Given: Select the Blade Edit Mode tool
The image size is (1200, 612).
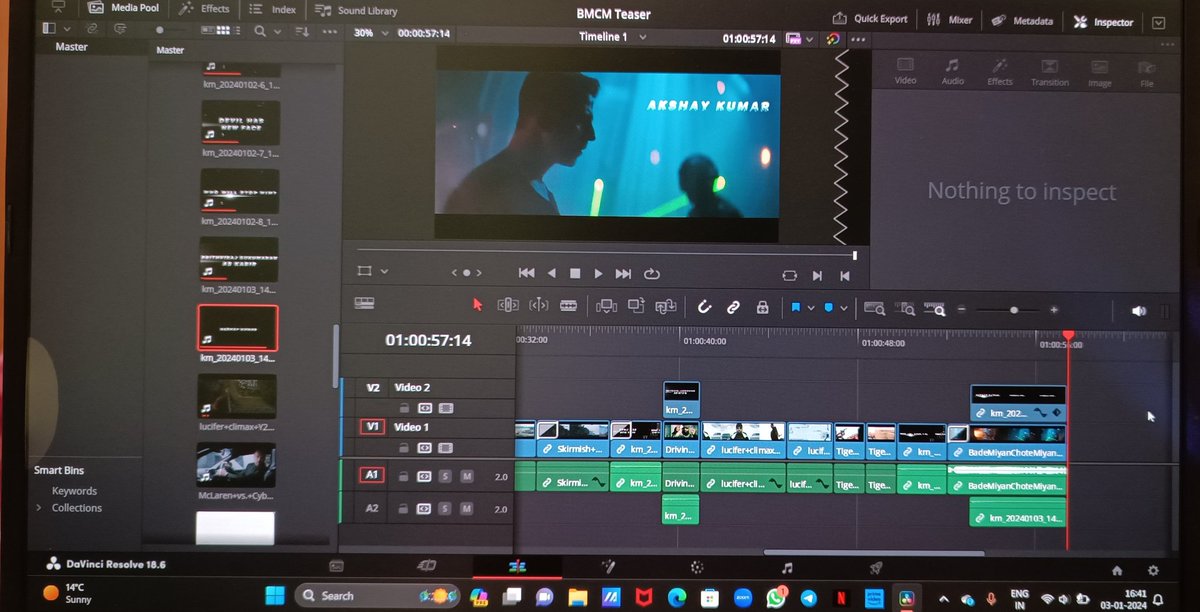Looking at the screenshot, I should [x=568, y=306].
